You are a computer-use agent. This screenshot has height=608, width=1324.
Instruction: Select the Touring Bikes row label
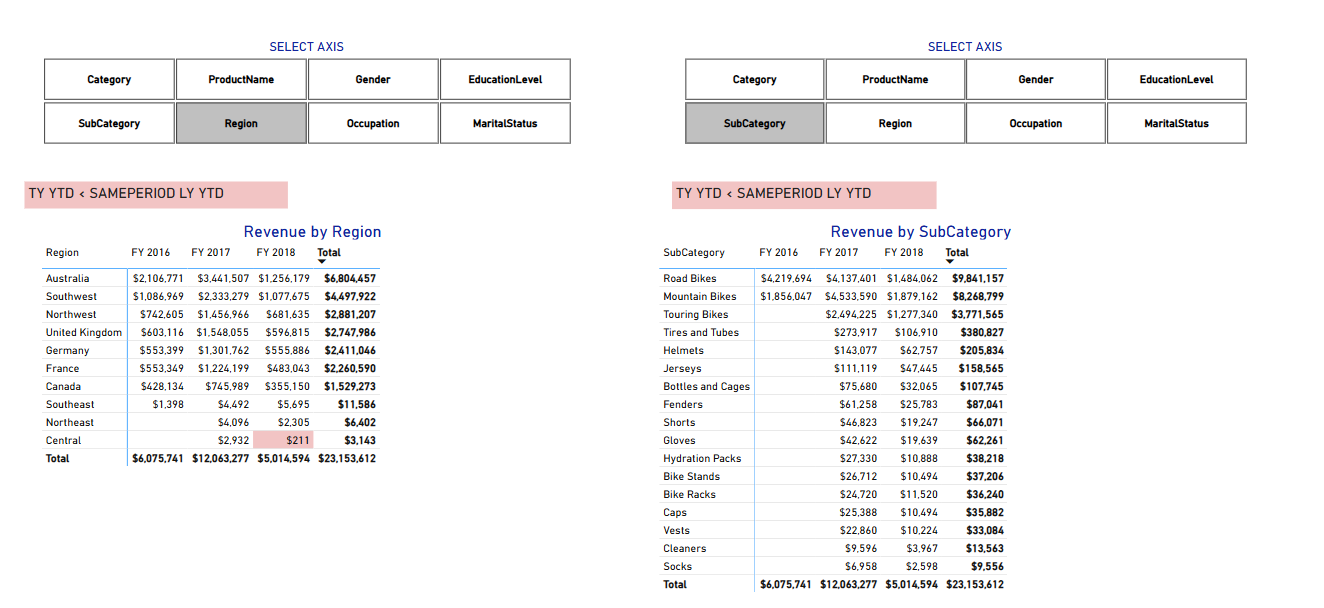tap(696, 314)
